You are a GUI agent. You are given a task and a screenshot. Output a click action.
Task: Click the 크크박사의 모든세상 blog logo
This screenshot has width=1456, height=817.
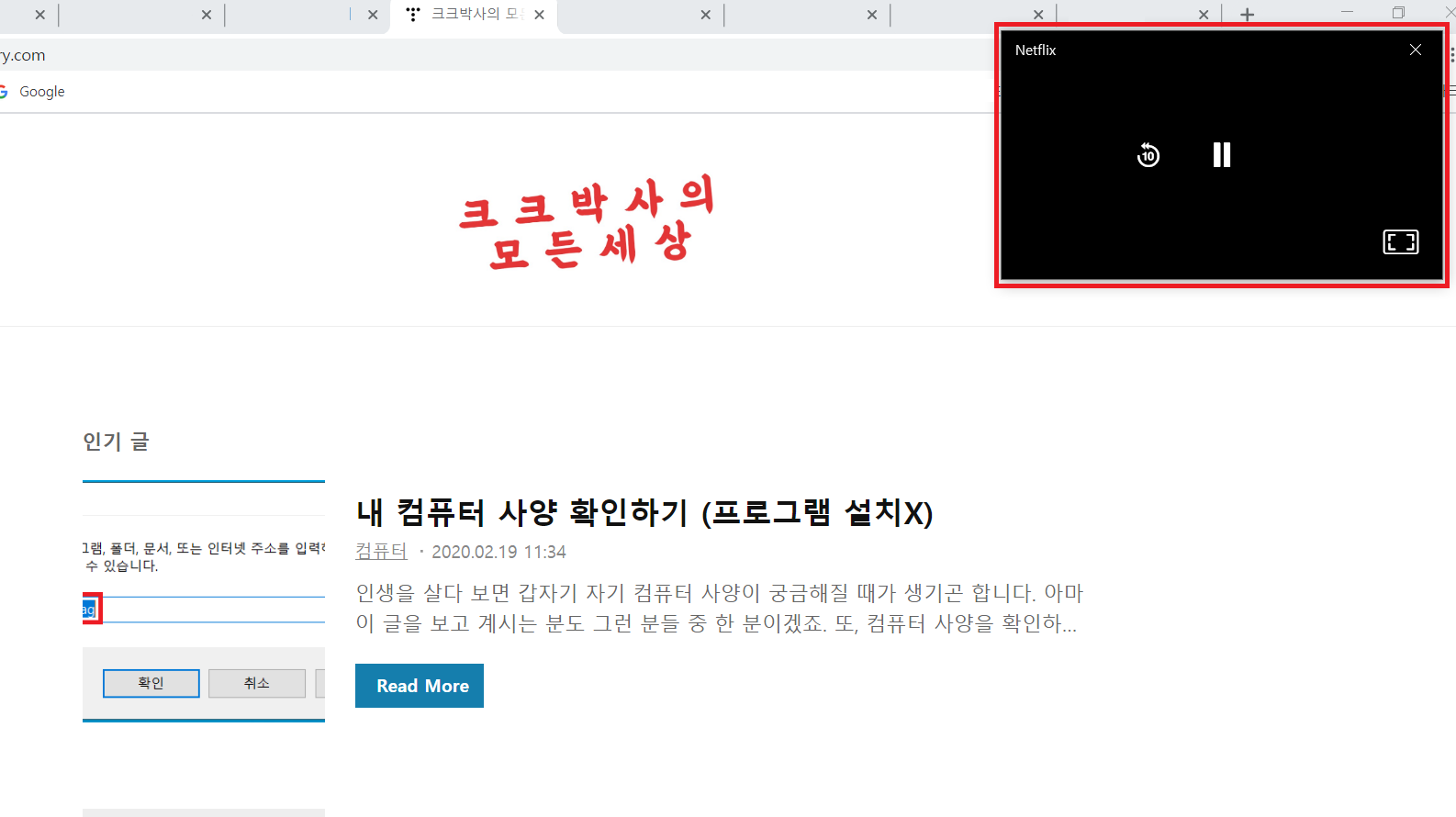pyautogui.click(x=587, y=221)
